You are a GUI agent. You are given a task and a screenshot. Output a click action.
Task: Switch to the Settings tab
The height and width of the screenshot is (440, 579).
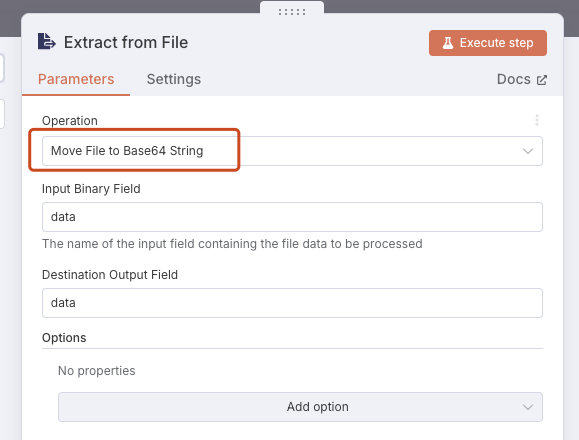pyautogui.click(x=174, y=79)
